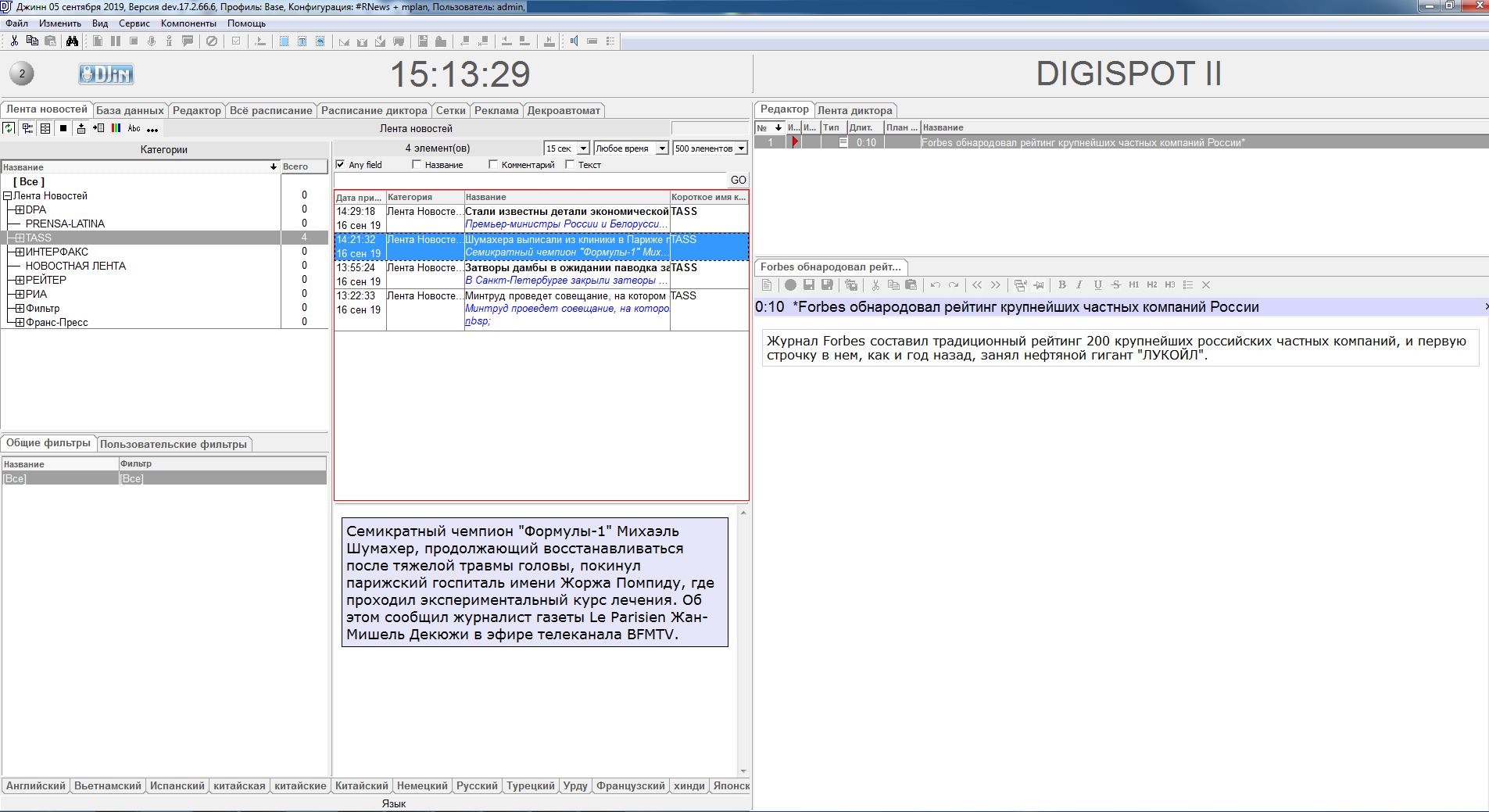
Task: Click the green refresh arrows icon in news feed
Action: click(9, 128)
